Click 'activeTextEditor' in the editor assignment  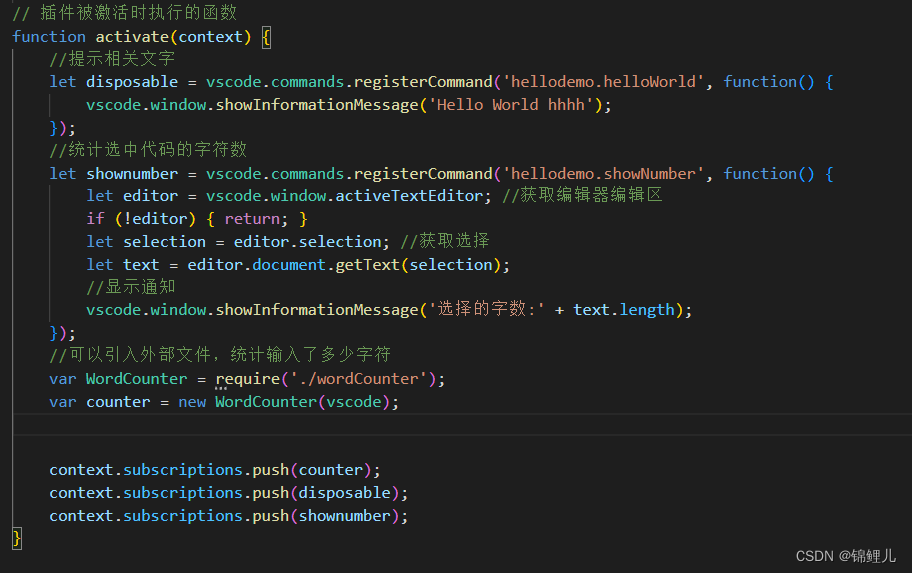409,196
